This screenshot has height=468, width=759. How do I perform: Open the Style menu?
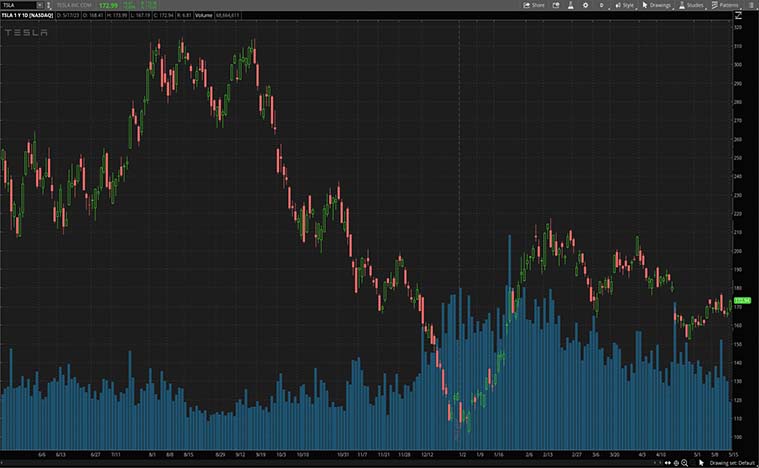[x=624, y=5]
